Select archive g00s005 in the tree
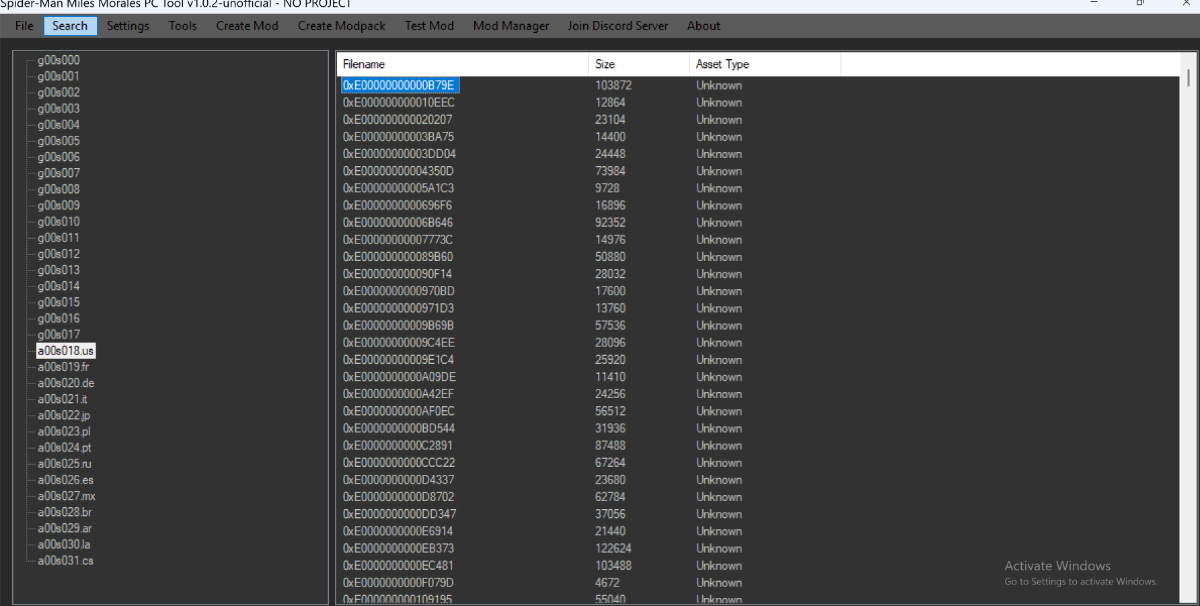Screen dimensions: 1200x606 (x=58, y=141)
